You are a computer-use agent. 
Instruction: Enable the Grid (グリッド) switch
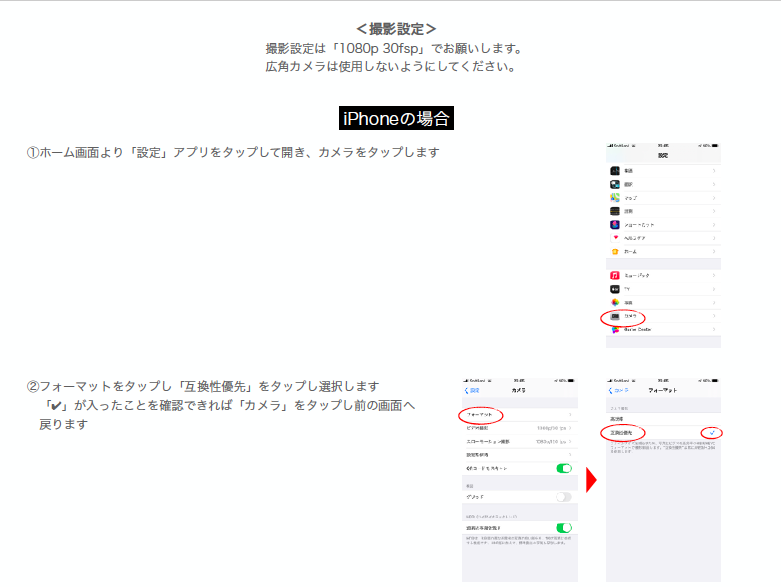pos(564,497)
